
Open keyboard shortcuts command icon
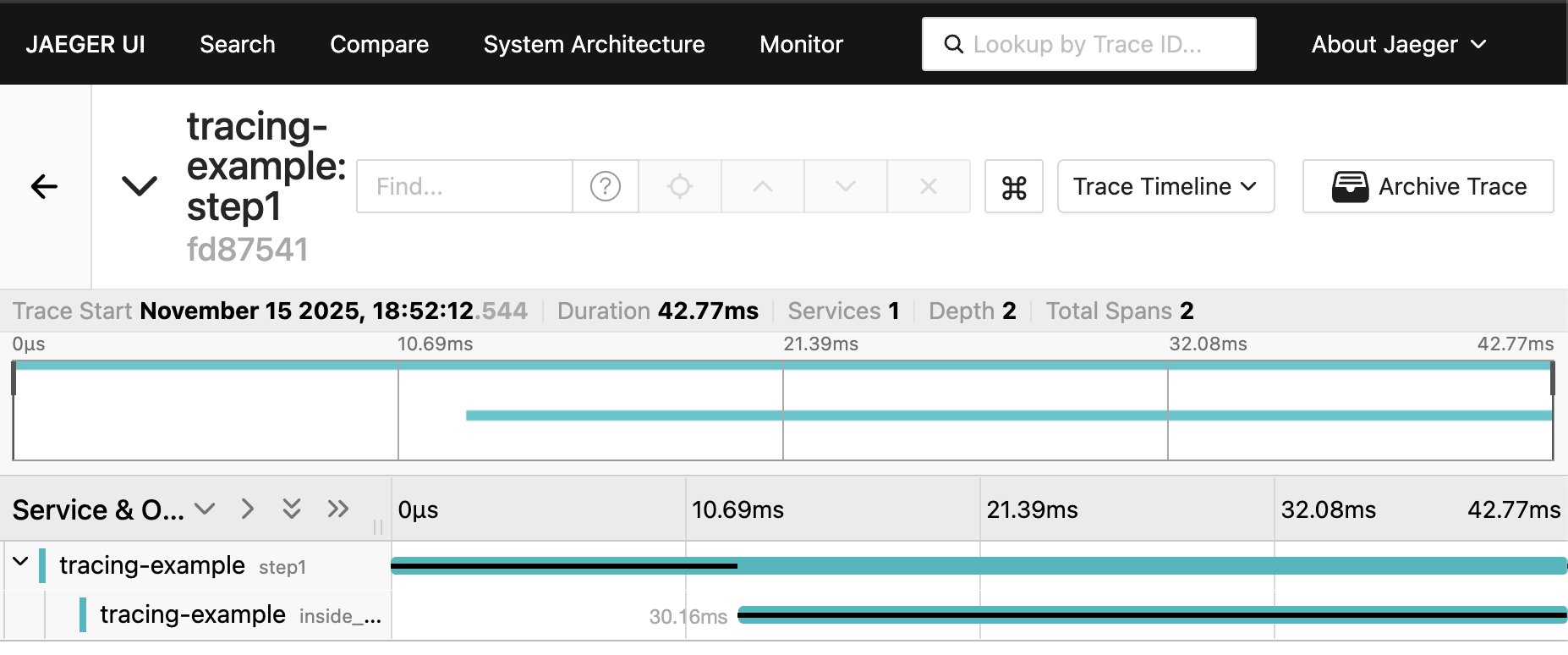click(1013, 187)
